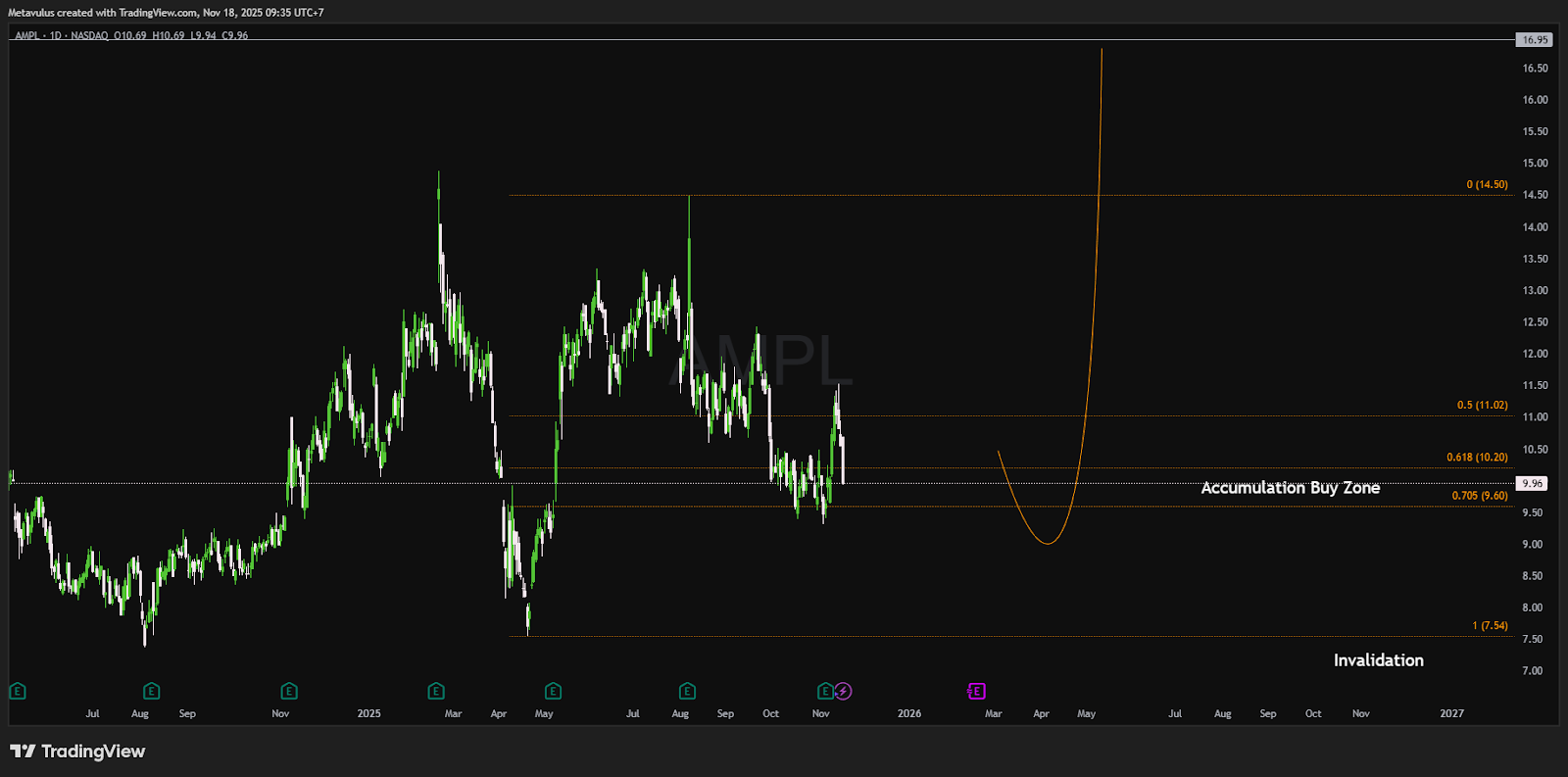The width and height of the screenshot is (1568, 777).
Task: Click the earnings icon above Aug 2024
Action: coord(151,692)
